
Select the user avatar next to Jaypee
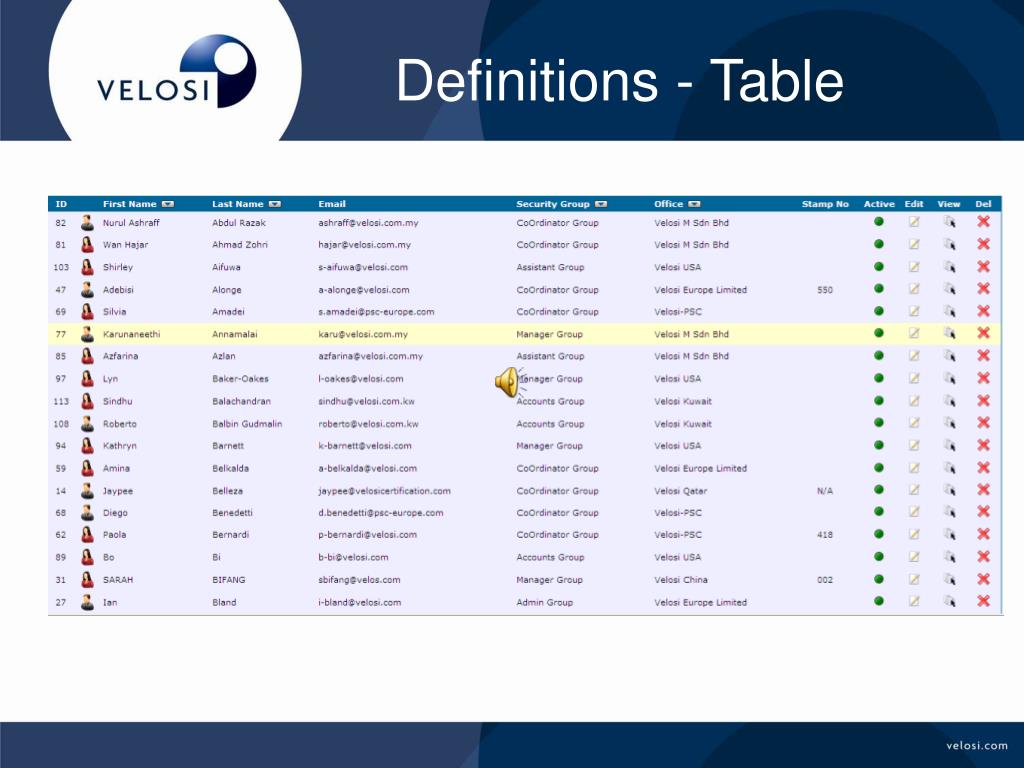click(x=87, y=490)
